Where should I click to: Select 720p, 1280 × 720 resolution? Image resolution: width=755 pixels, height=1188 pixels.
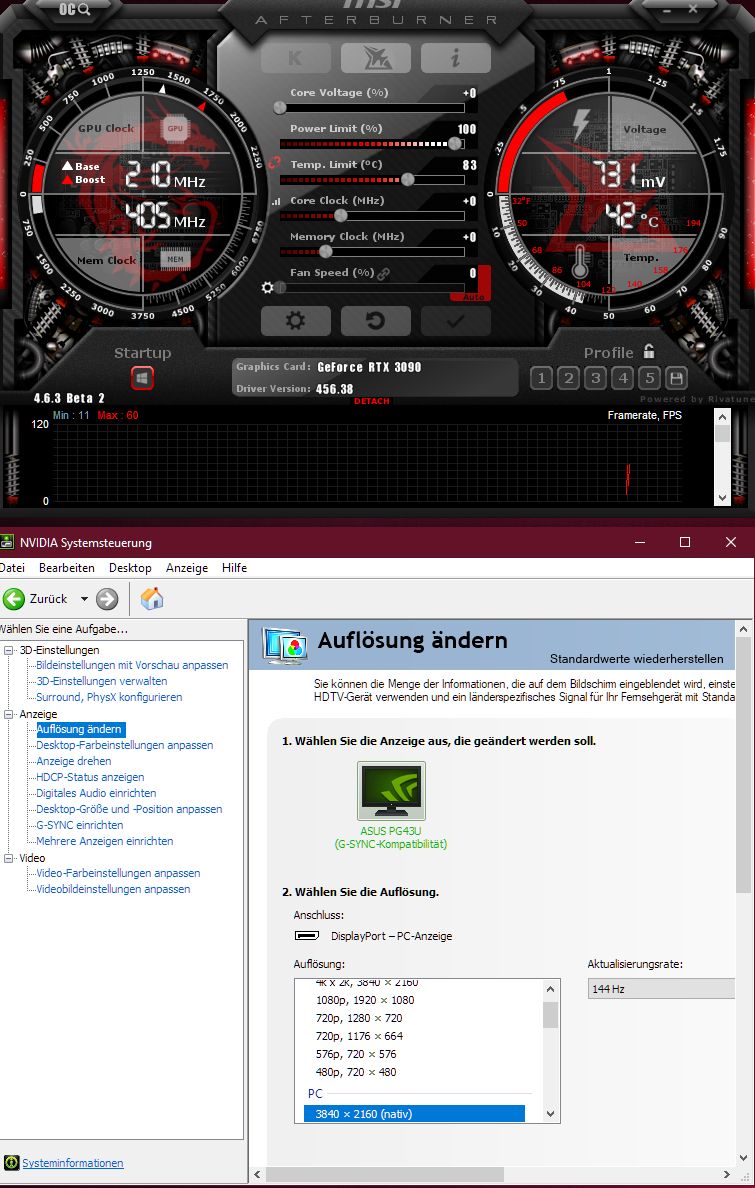[x=359, y=1018]
